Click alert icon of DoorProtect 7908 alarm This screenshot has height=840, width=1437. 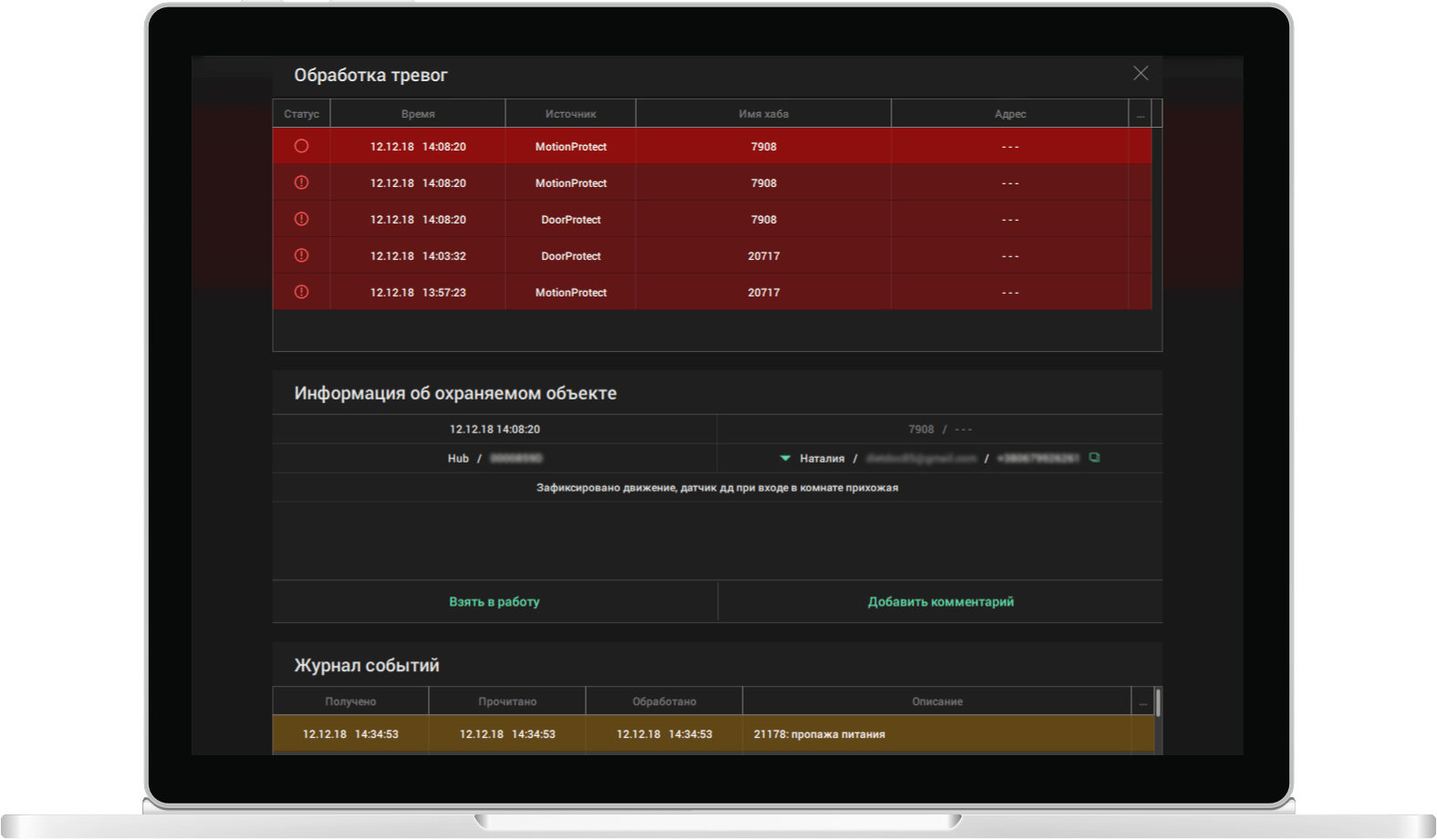(x=301, y=219)
